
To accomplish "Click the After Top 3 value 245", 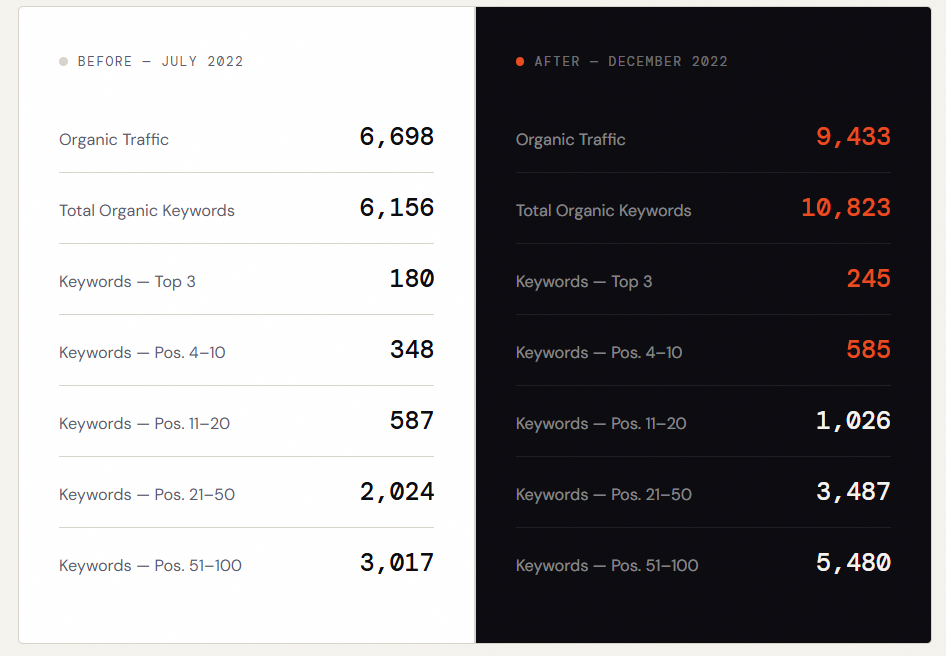I will (868, 279).
